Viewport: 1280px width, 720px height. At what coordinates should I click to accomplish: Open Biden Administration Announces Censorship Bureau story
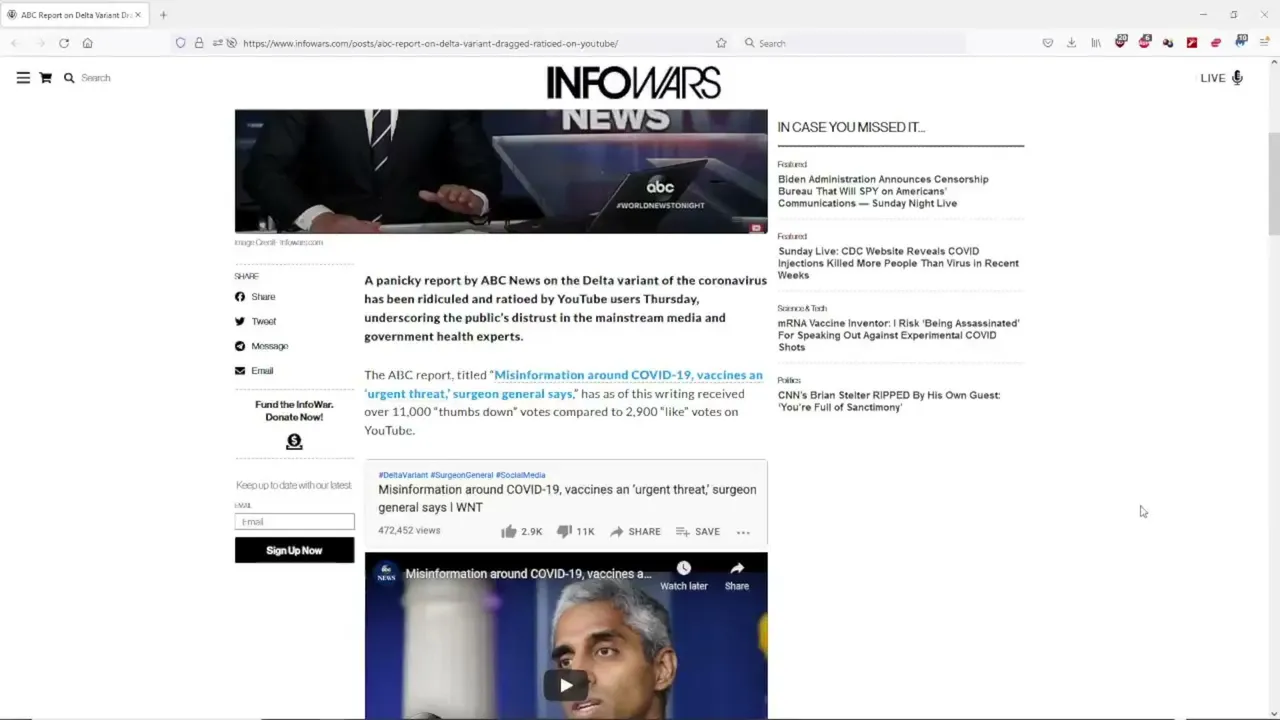[883, 191]
